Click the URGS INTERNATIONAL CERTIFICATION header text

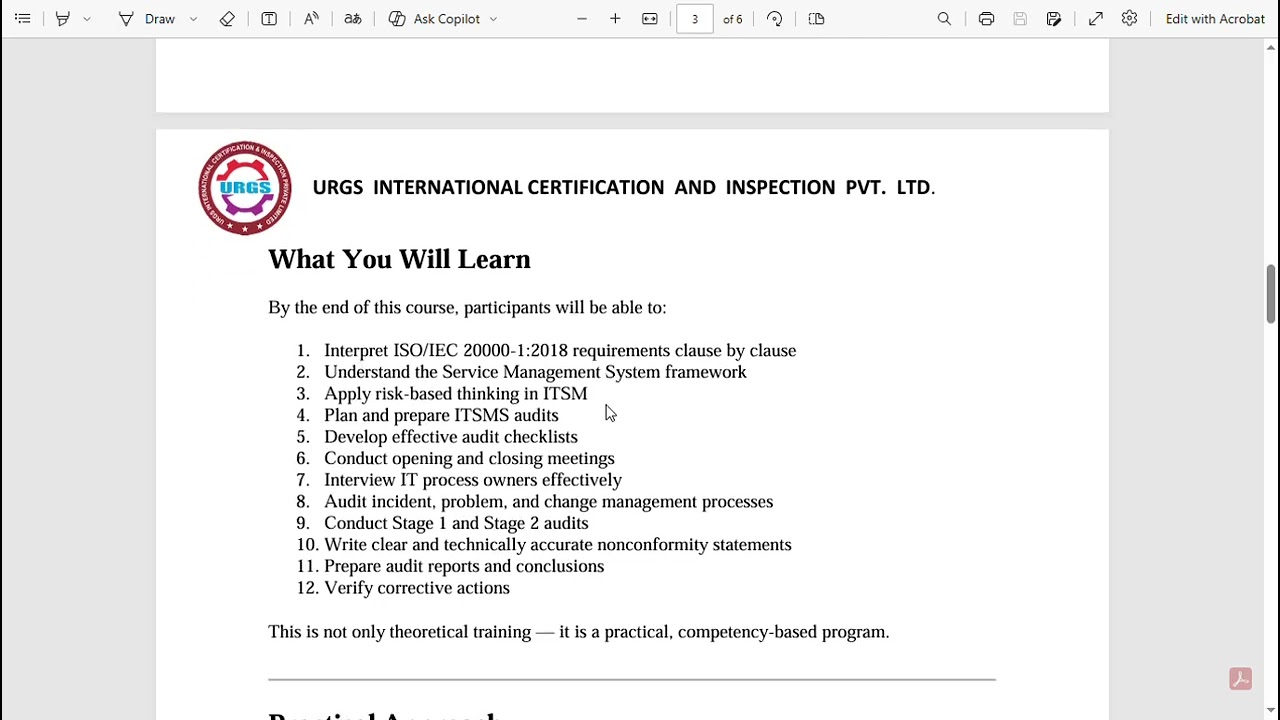pyautogui.click(x=623, y=188)
